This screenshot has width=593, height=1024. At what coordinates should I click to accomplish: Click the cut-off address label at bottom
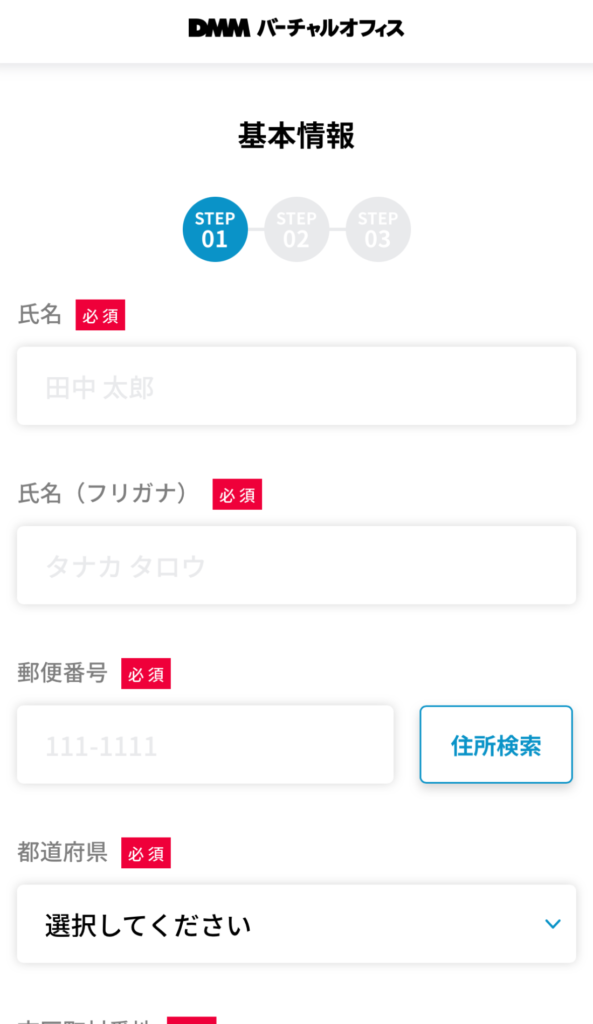tap(85, 1020)
